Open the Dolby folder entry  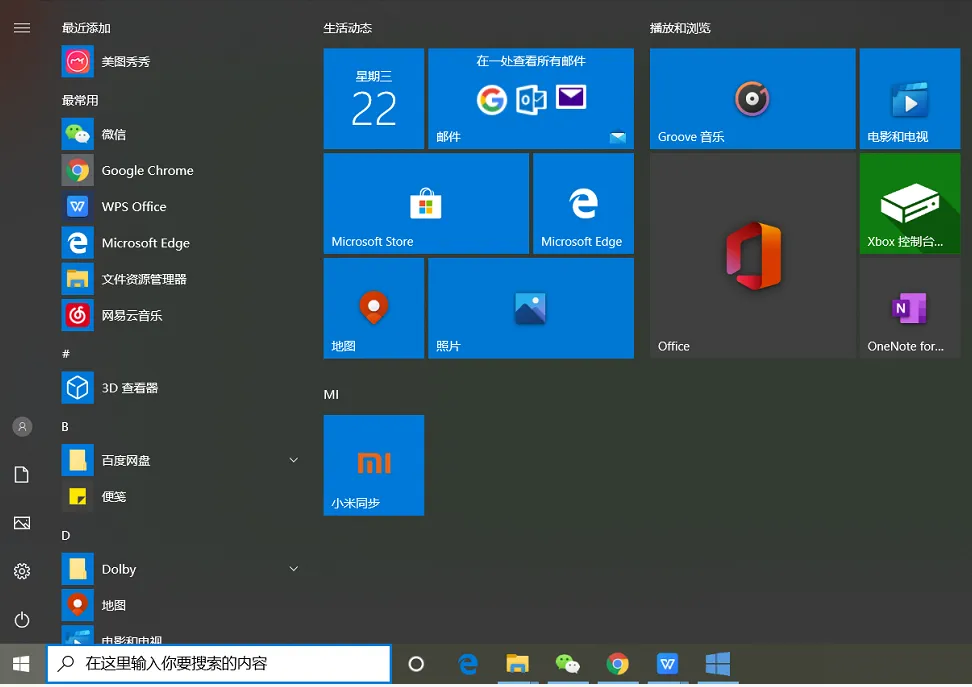pos(180,569)
